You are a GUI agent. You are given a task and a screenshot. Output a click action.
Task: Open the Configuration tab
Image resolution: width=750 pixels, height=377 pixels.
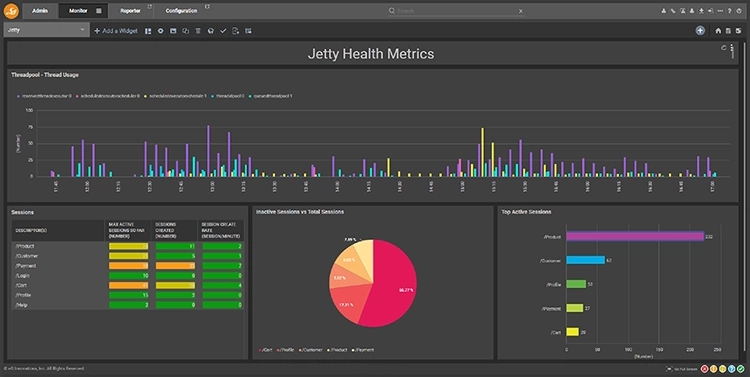tap(181, 11)
